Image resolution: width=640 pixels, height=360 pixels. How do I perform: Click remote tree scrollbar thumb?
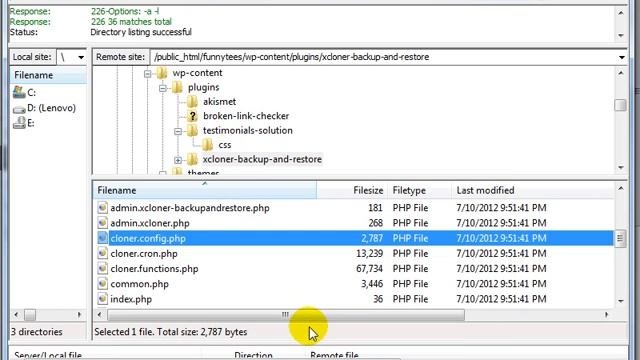tap(621, 105)
